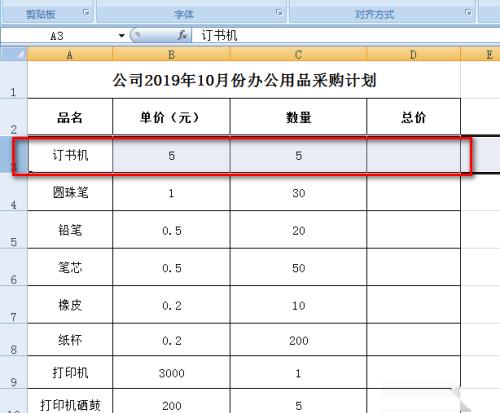500x413 pixels.
Task: Select the 打印机硒鼓 cell
Action: (x=70, y=401)
